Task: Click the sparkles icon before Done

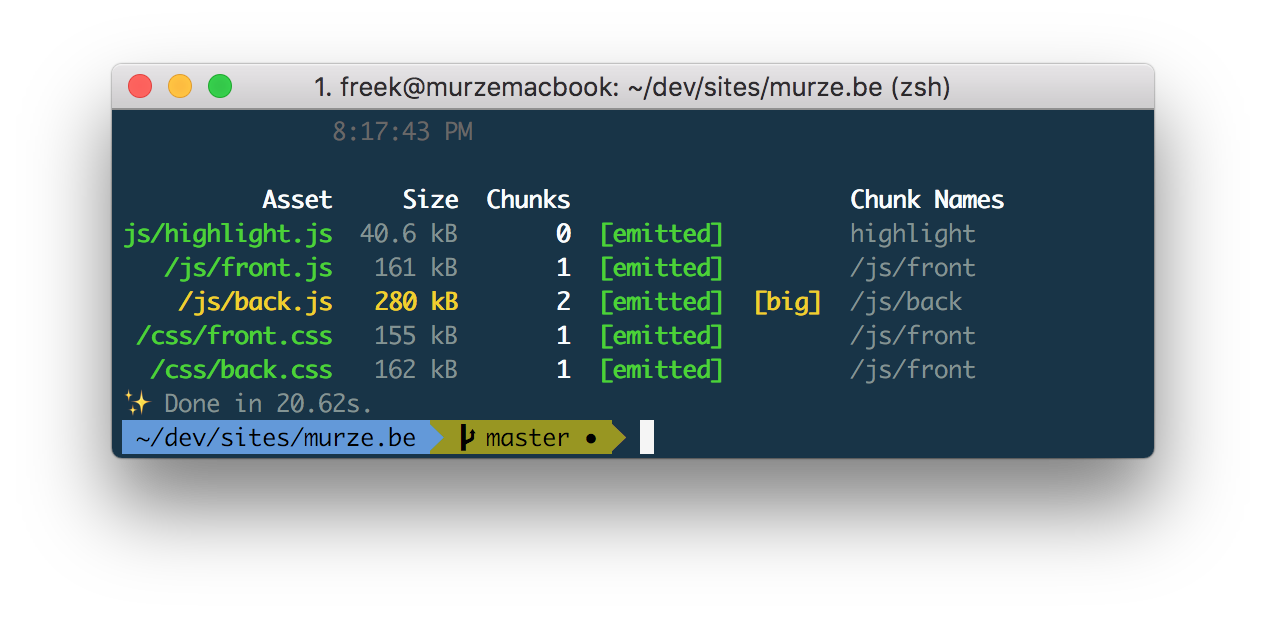Action: (x=136, y=404)
